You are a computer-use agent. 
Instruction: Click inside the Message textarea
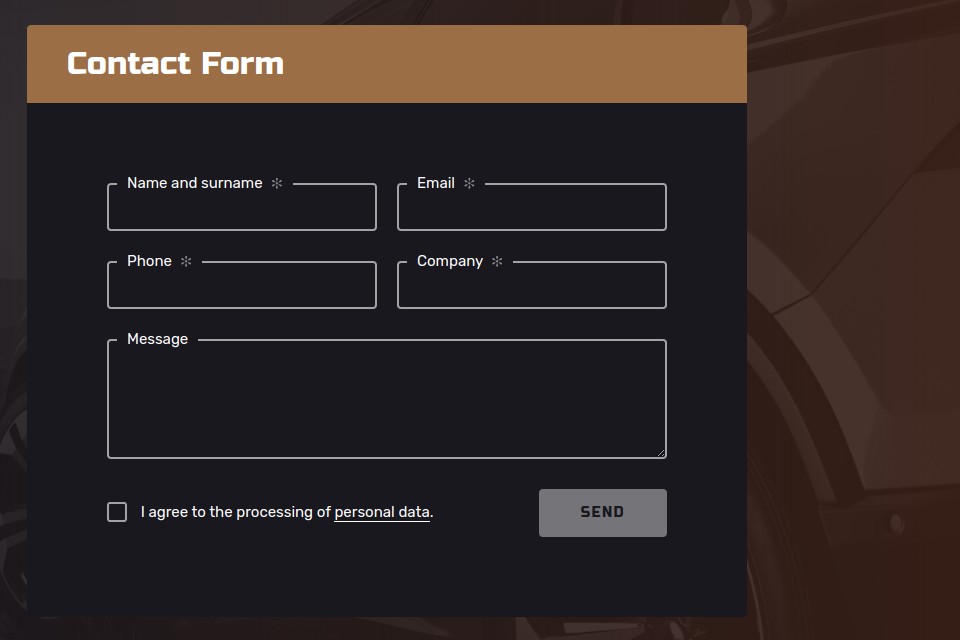point(387,398)
